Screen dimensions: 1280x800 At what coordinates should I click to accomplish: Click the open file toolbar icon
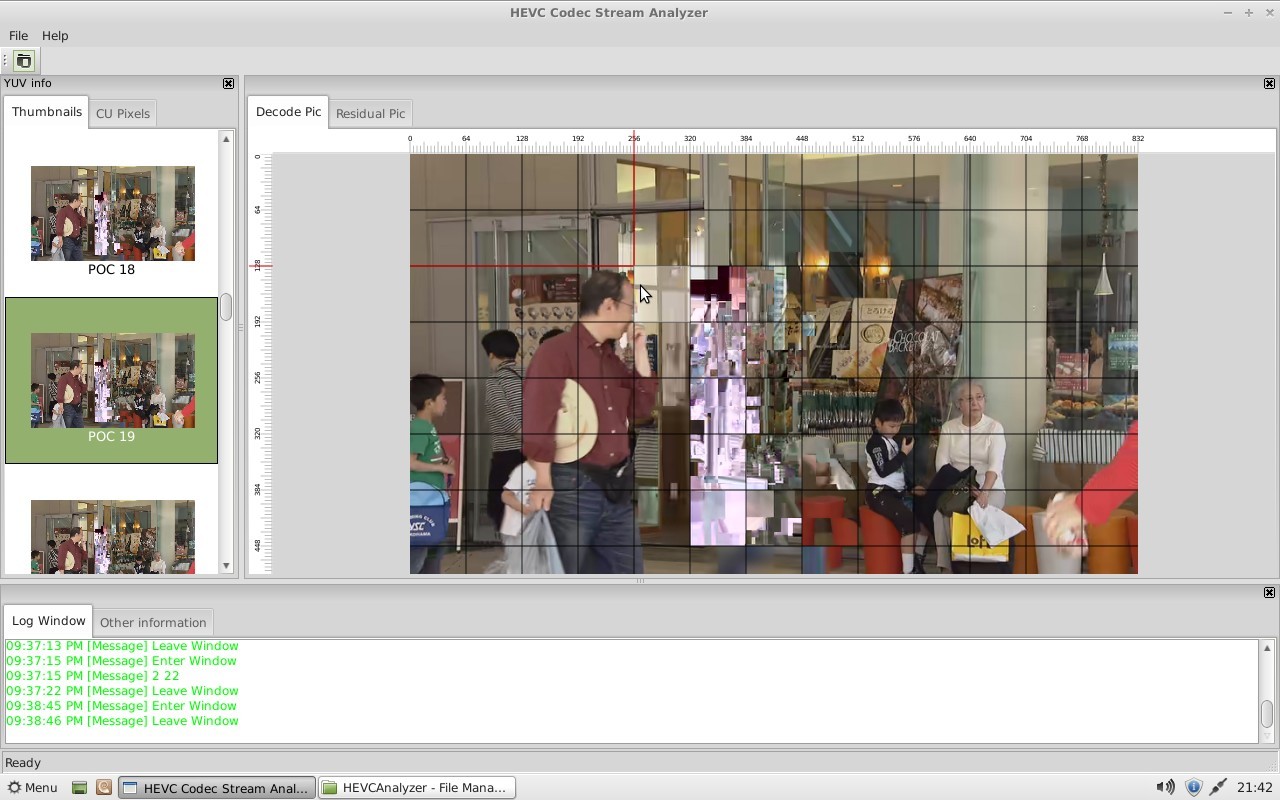tap(24, 61)
